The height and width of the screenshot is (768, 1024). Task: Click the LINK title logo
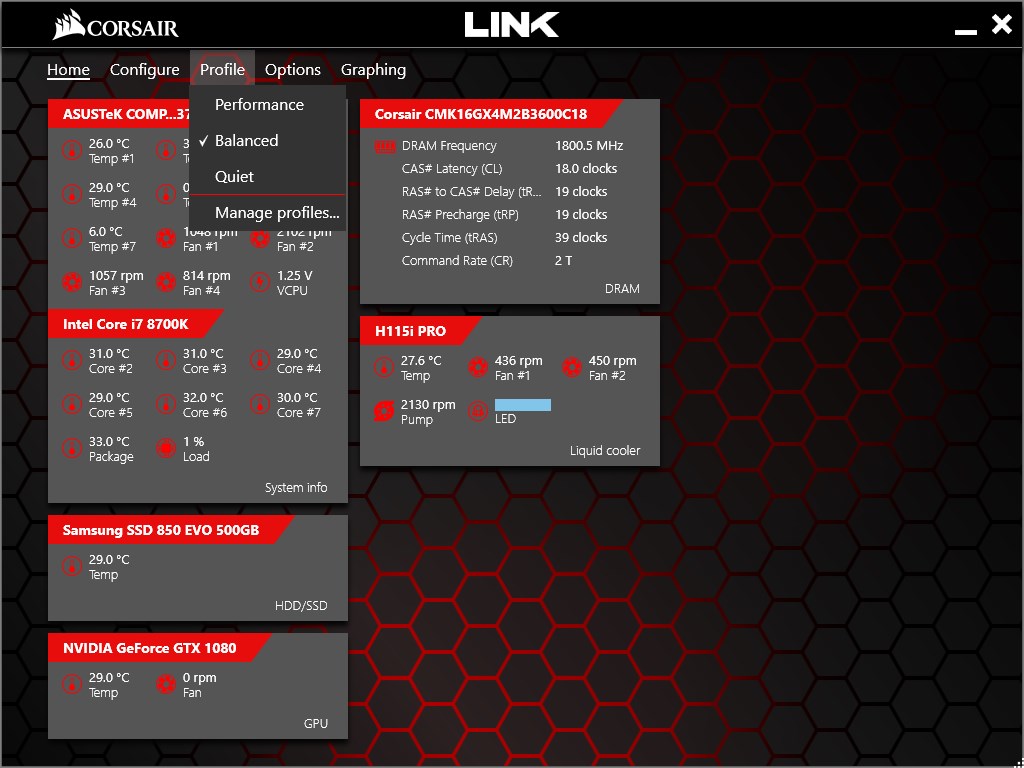[511, 25]
